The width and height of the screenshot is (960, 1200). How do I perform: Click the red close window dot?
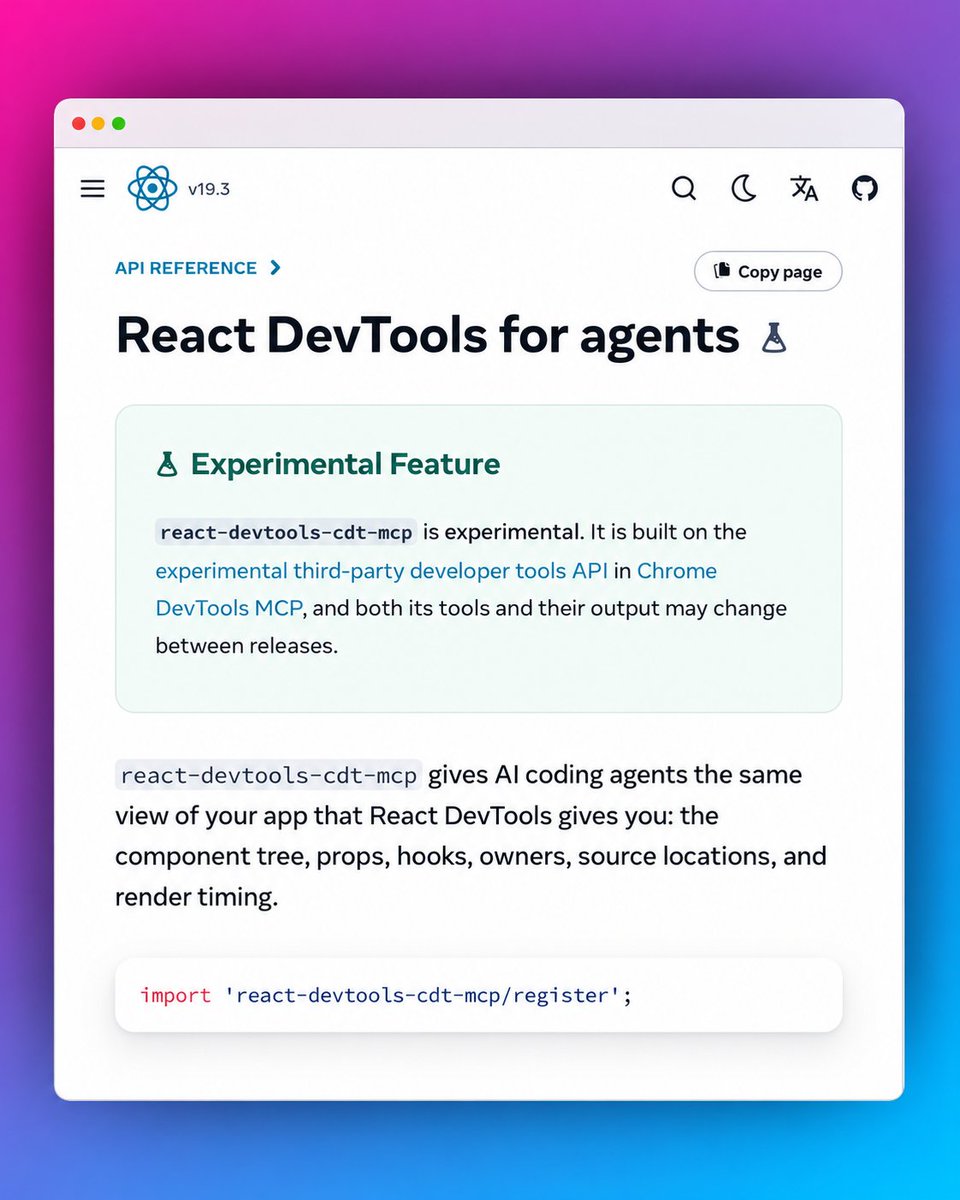coord(79,124)
